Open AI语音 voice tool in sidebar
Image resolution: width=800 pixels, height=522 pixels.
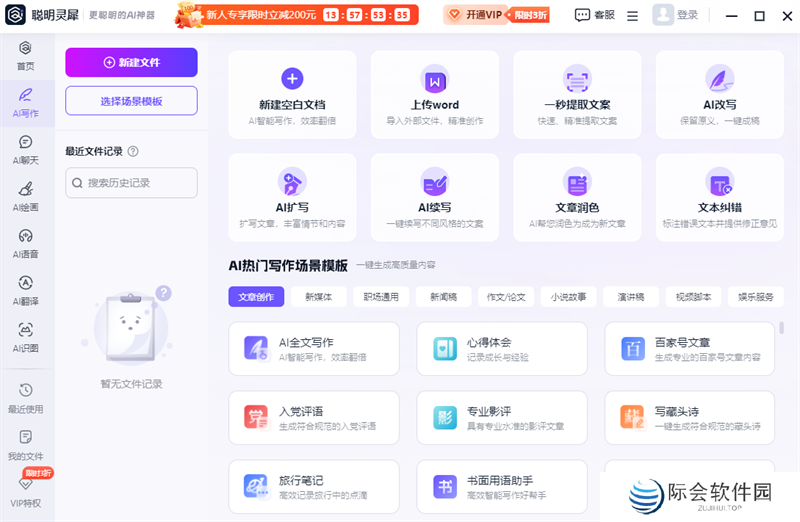tap(26, 244)
